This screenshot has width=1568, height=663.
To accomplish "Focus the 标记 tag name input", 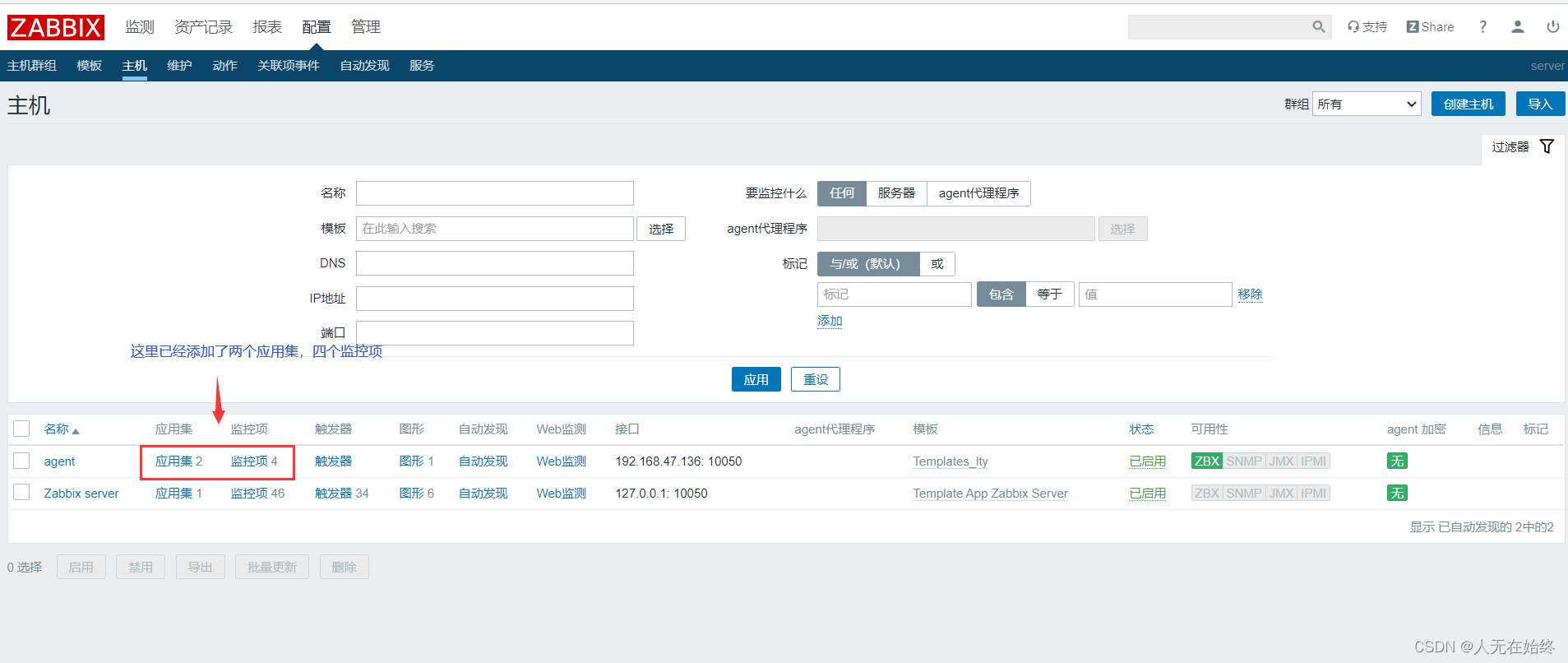I will click(895, 294).
